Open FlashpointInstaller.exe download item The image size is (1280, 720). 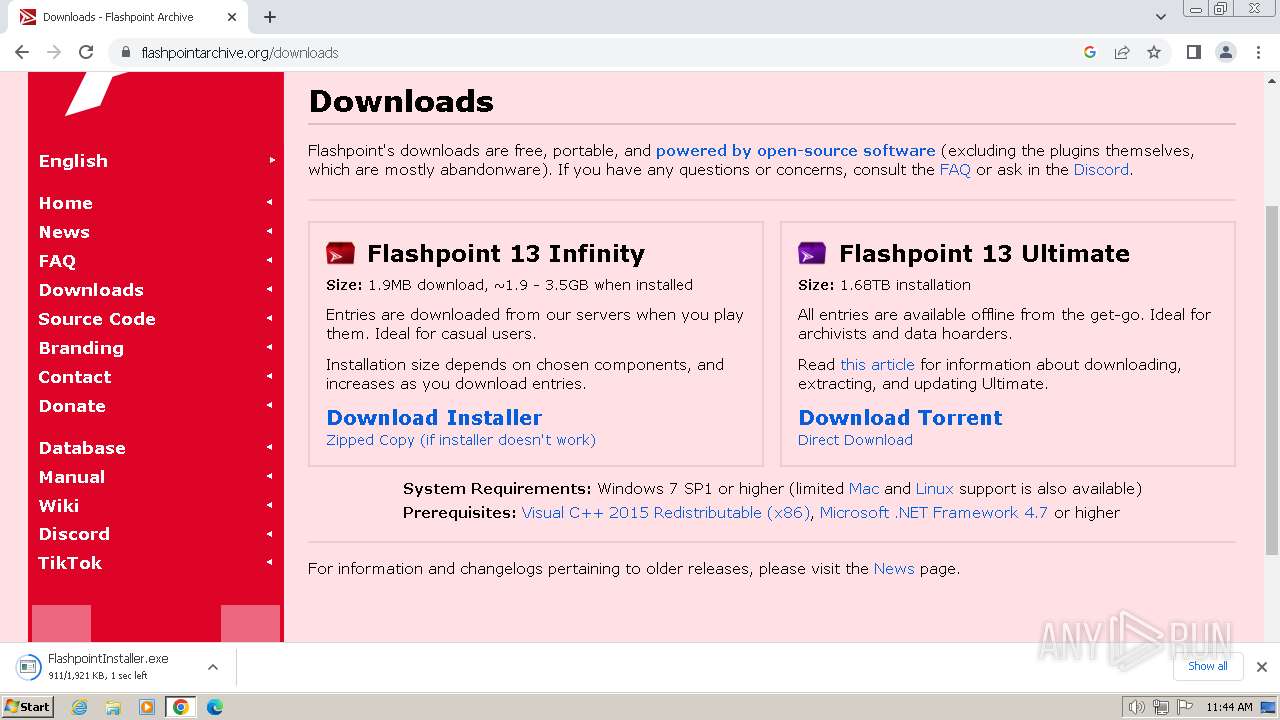(106, 667)
